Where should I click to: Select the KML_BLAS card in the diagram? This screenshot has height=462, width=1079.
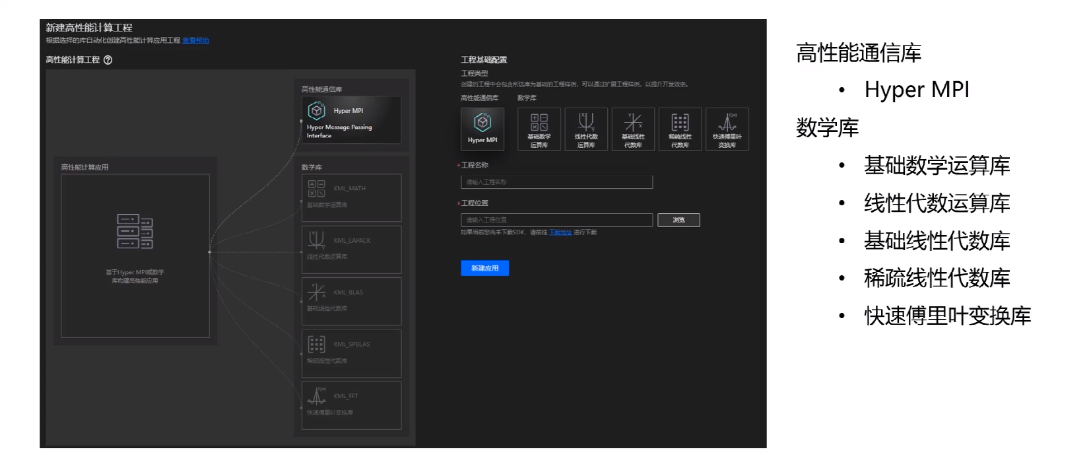(x=351, y=301)
